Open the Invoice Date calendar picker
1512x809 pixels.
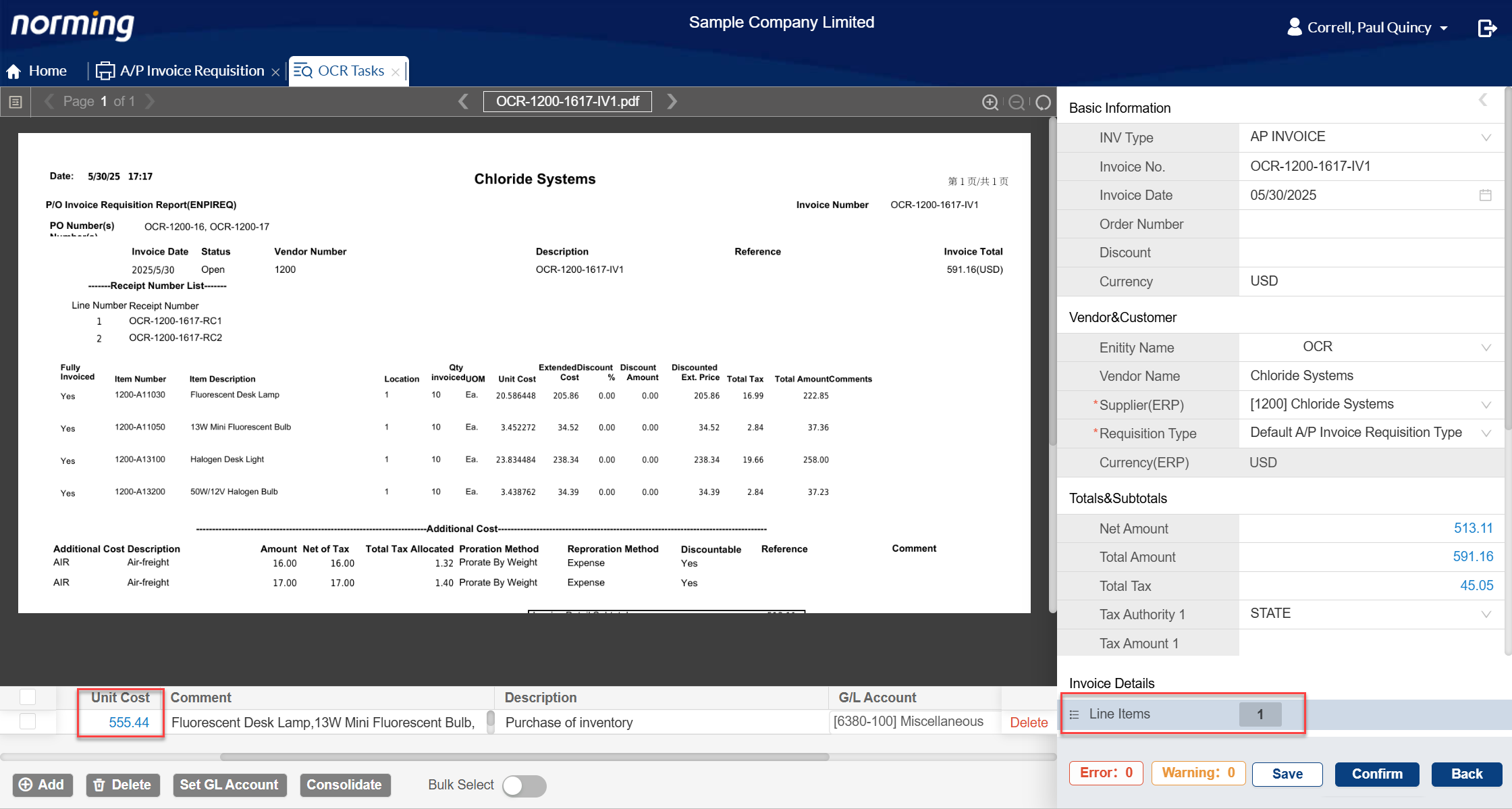pos(1485,195)
